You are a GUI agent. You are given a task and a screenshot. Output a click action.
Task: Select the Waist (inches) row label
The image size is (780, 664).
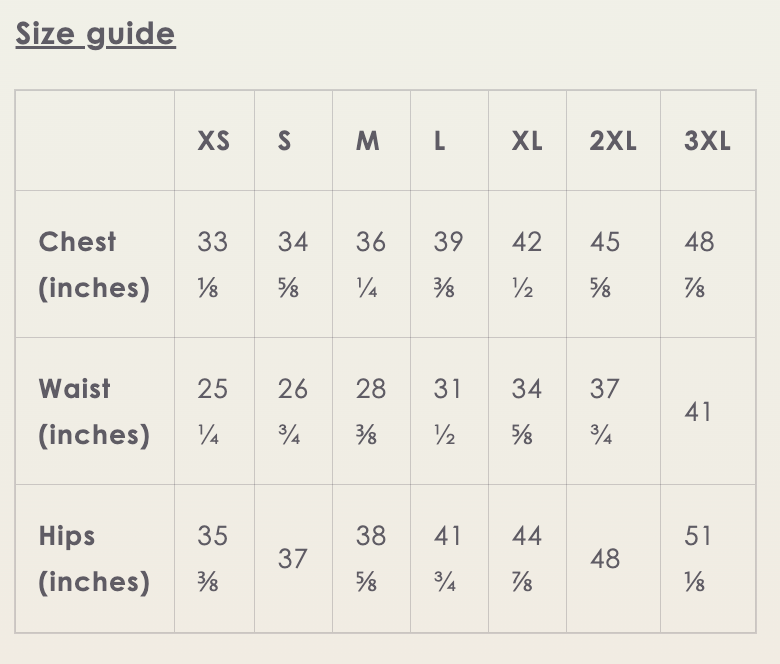point(94,412)
